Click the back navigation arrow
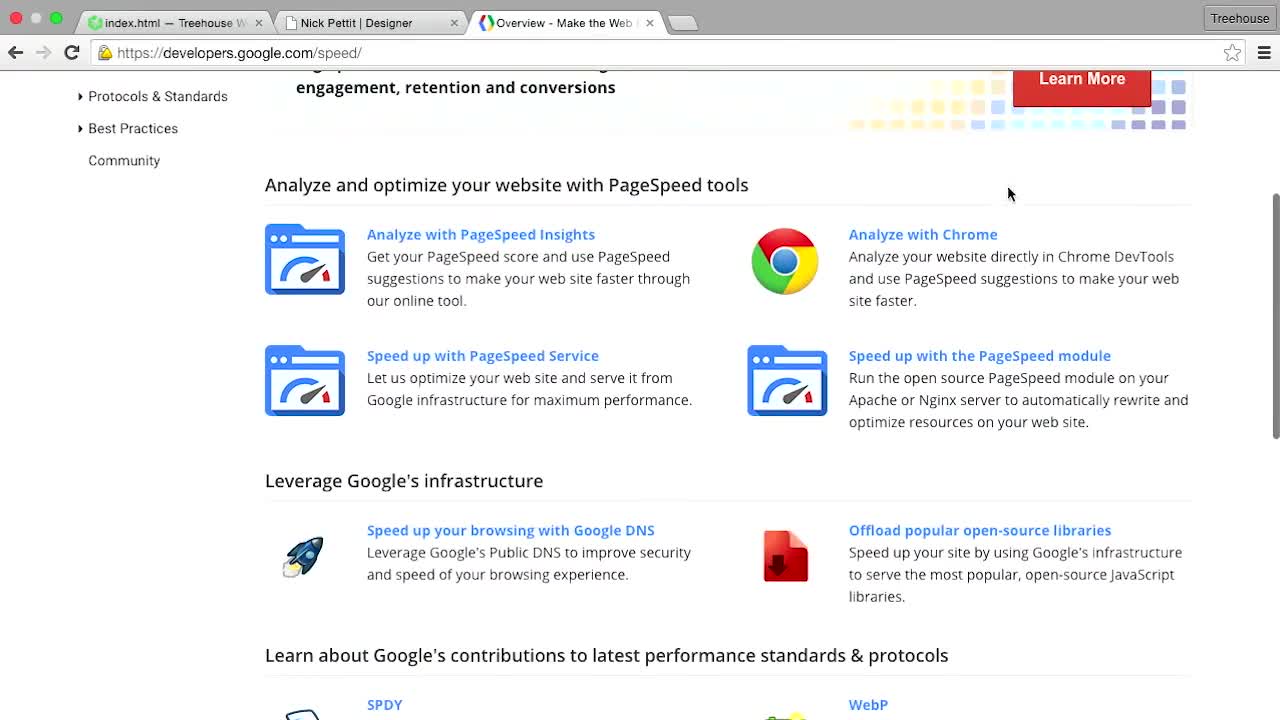 click(x=15, y=52)
